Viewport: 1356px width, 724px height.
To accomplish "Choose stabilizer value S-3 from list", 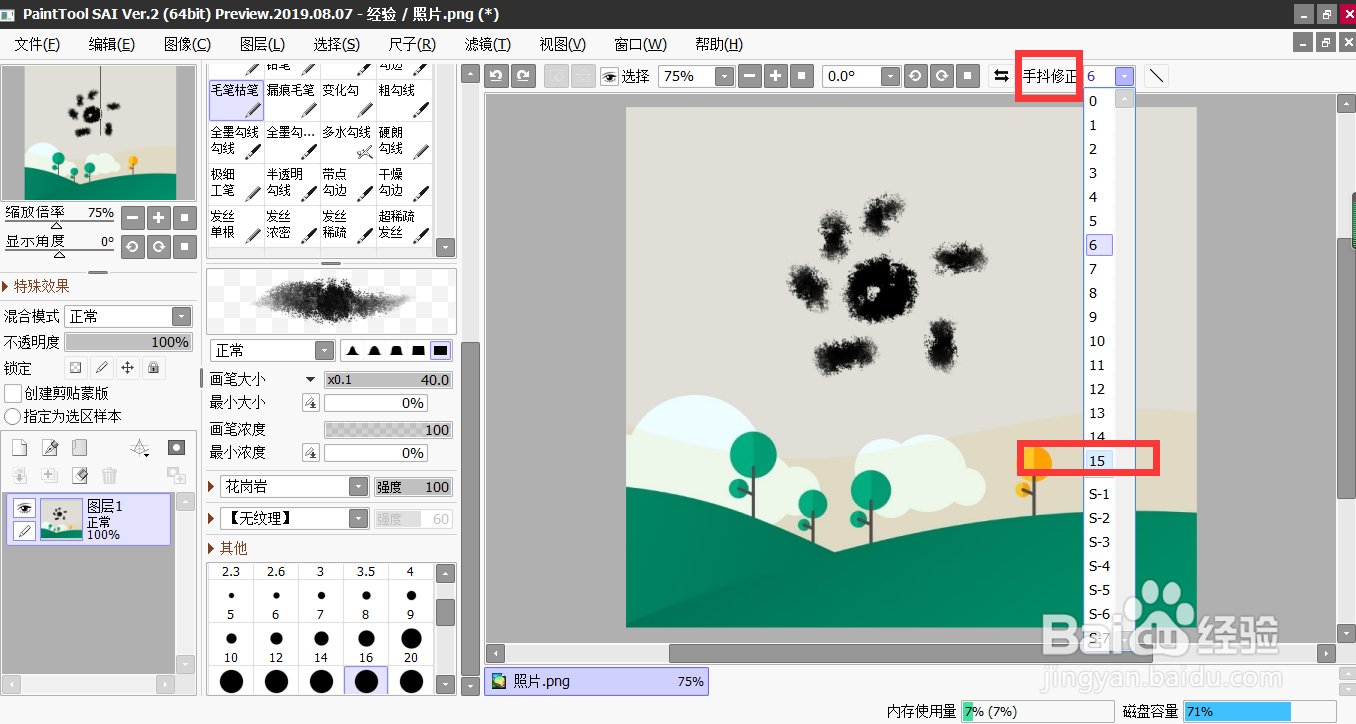I will coord(1099,542).
